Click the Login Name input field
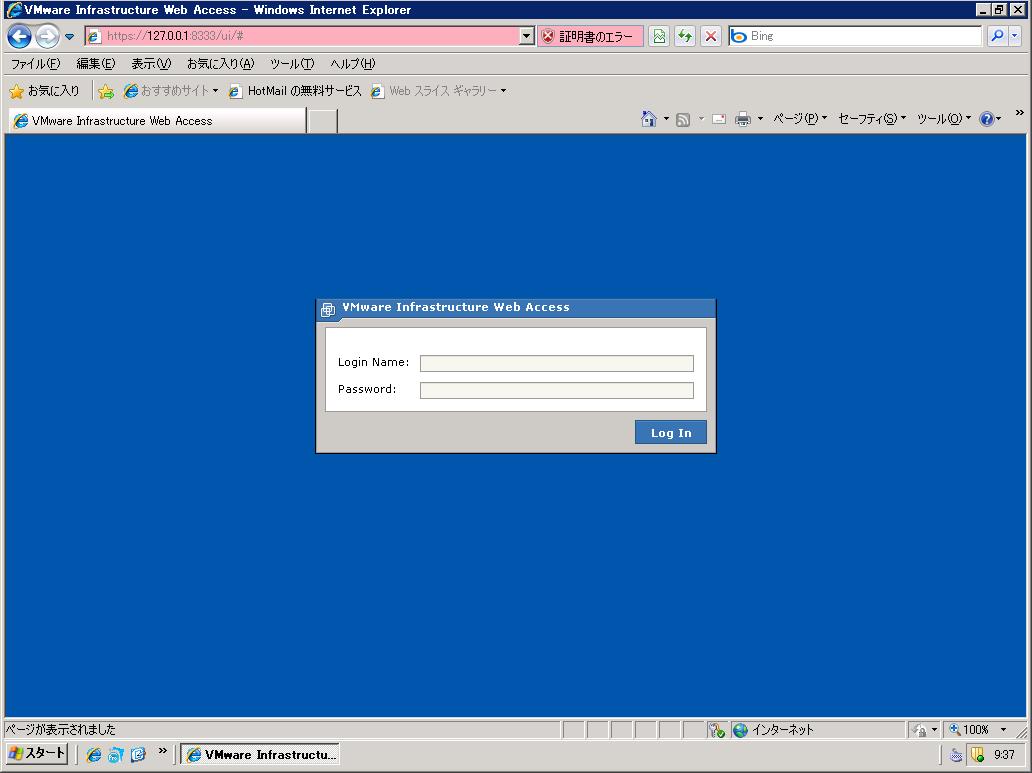 557,363
